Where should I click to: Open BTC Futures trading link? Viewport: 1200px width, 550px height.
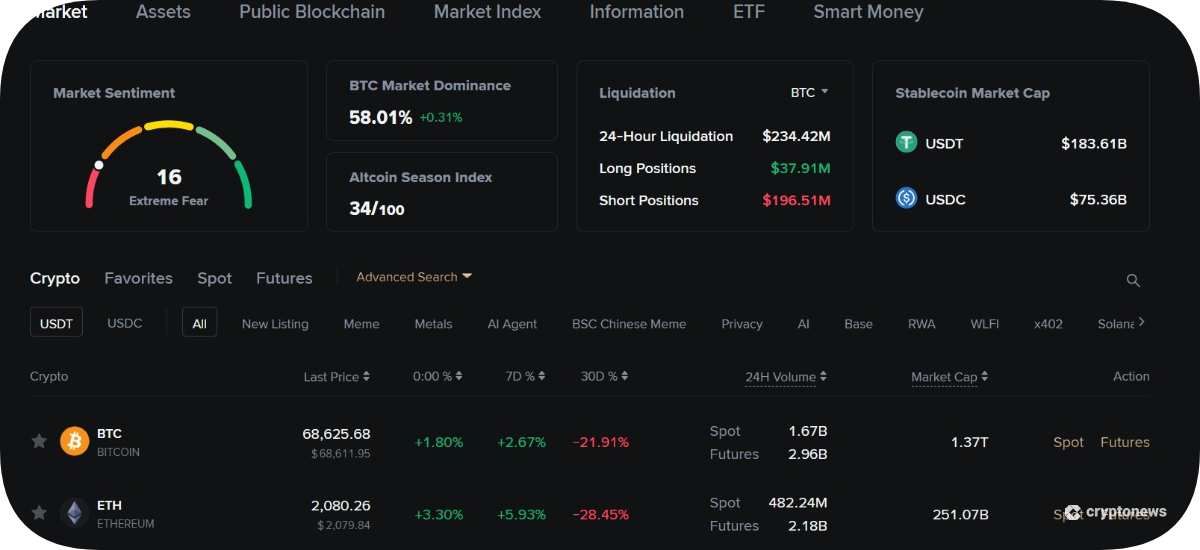tap(1125, 442)
